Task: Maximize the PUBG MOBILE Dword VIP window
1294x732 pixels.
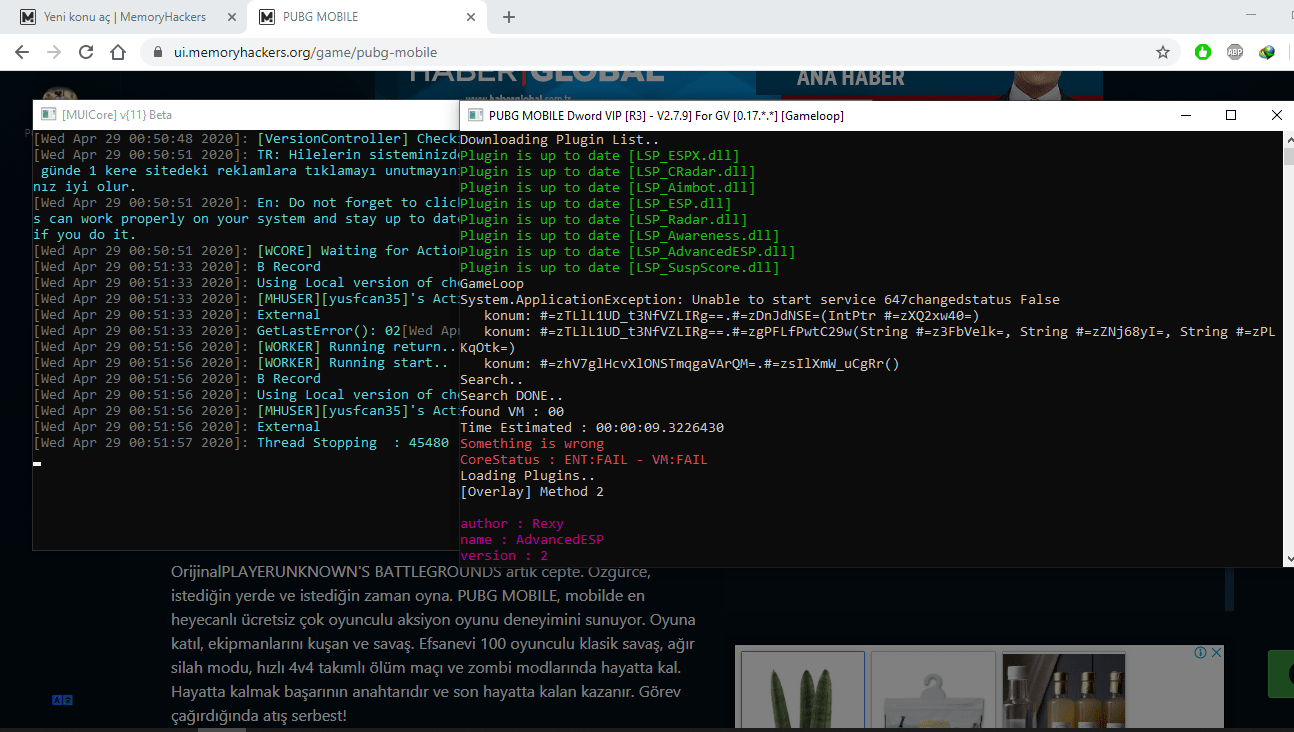Action: pos(1231,115)
